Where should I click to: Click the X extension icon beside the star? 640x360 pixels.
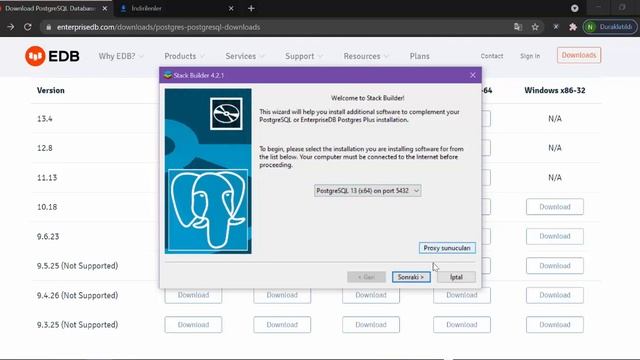556,27
